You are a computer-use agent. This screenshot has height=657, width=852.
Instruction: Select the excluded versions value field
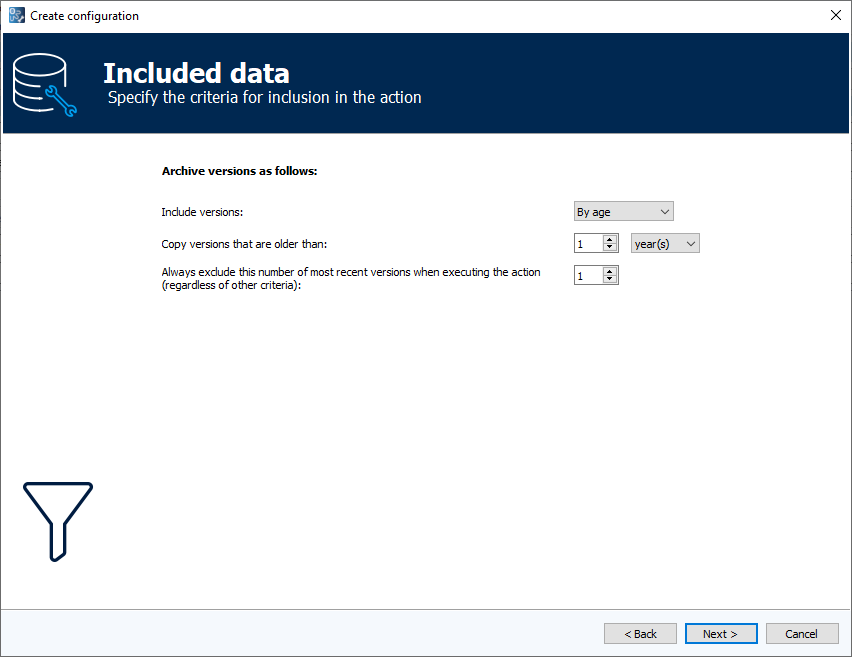(x=590, y=275)
